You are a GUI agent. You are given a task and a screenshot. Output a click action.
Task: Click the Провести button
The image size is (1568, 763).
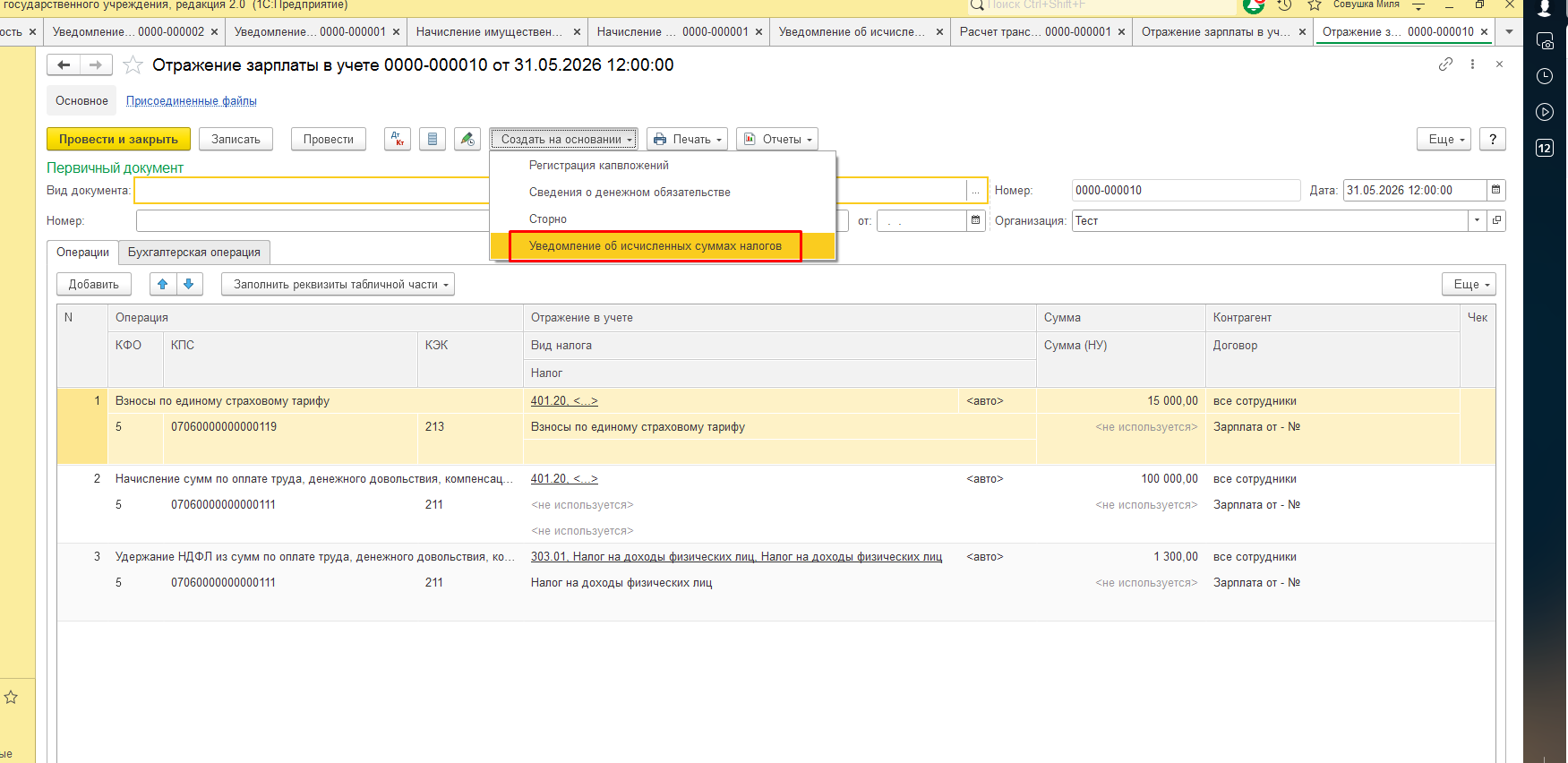tap(329, 139)
